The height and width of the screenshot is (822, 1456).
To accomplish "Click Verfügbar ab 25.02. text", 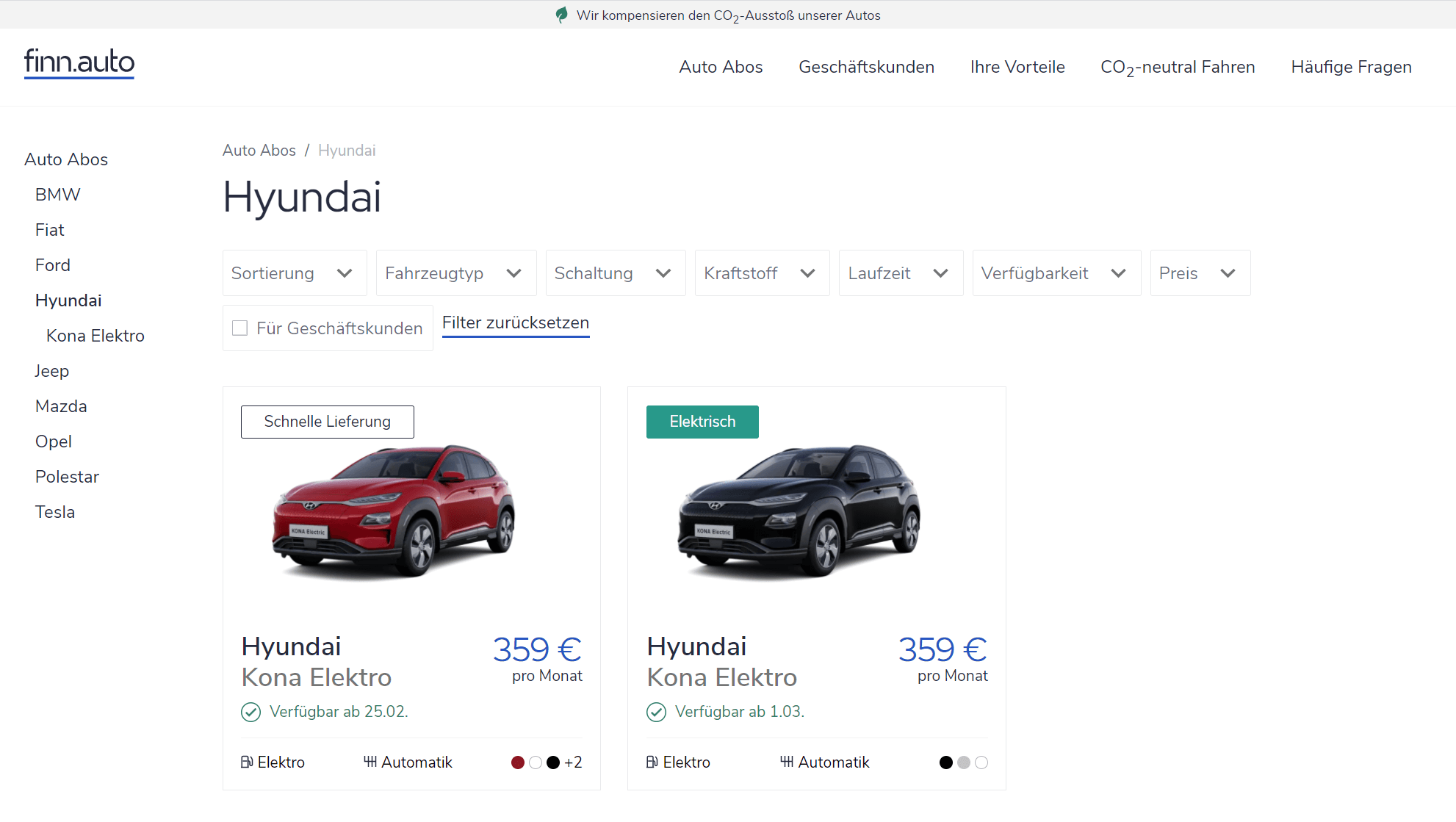I will (339, 712).
